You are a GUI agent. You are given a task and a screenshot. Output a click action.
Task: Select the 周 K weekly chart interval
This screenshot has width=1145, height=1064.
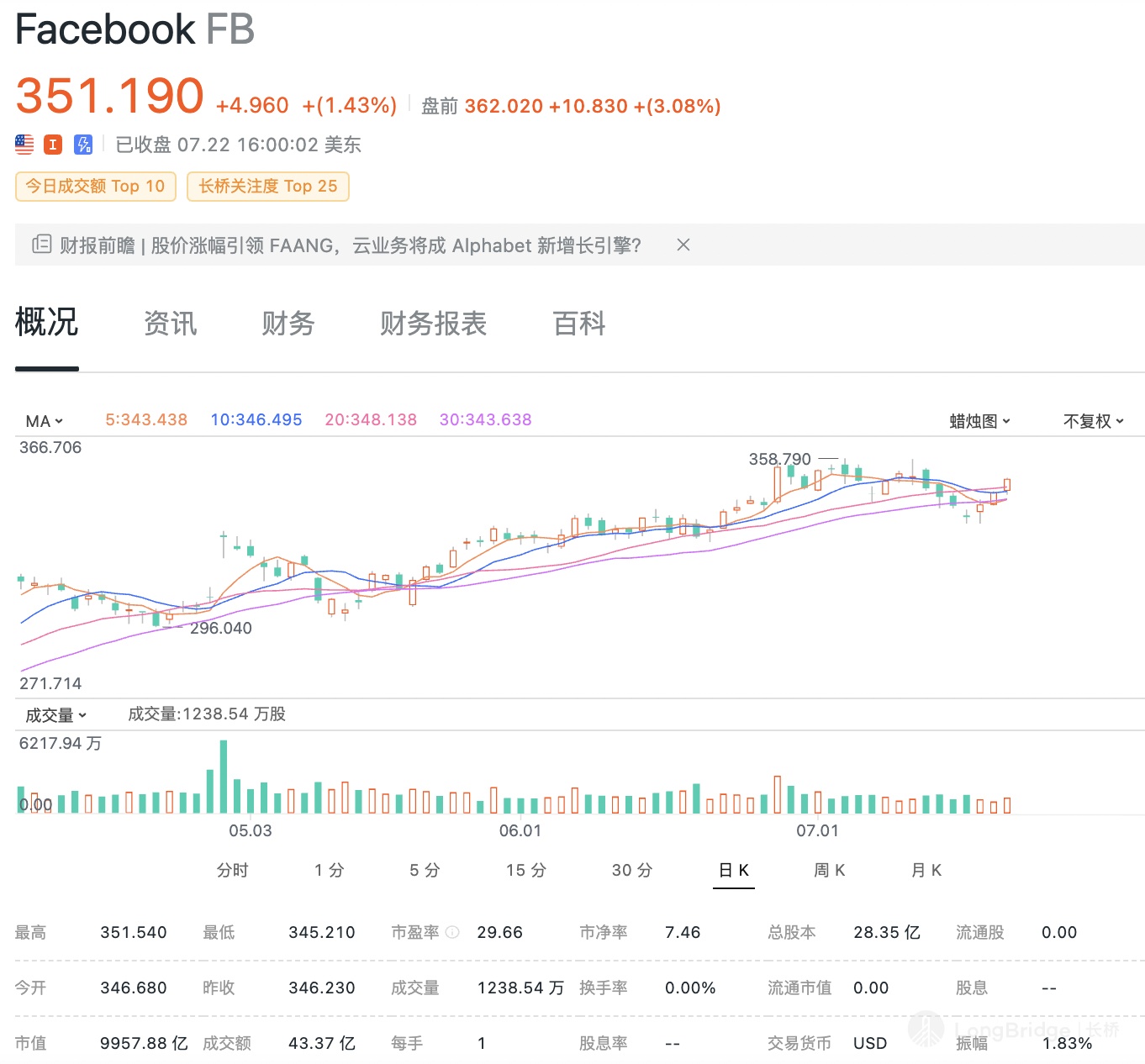[830, 870]
